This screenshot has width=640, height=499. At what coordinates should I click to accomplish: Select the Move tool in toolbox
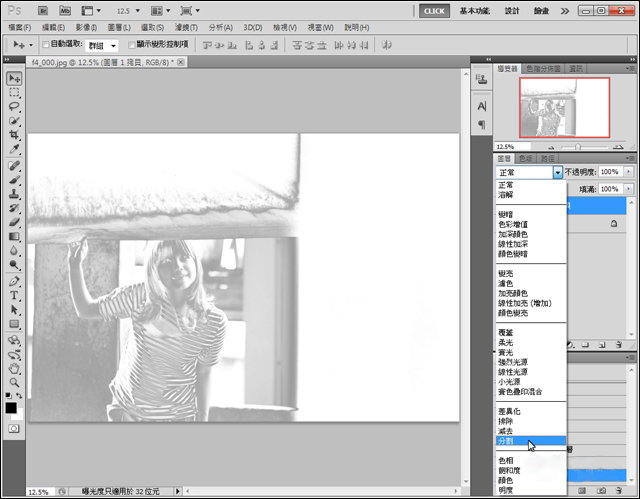click(14, 78)
